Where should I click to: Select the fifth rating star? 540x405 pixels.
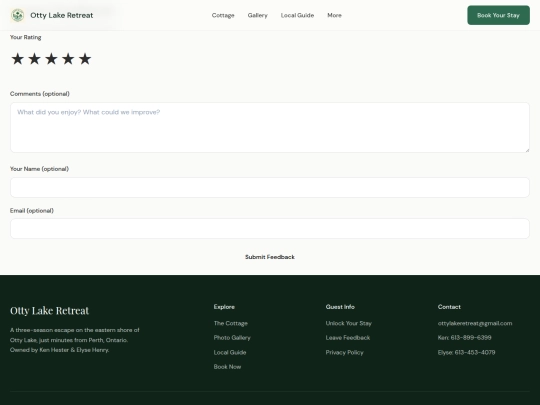pos(85,59)
